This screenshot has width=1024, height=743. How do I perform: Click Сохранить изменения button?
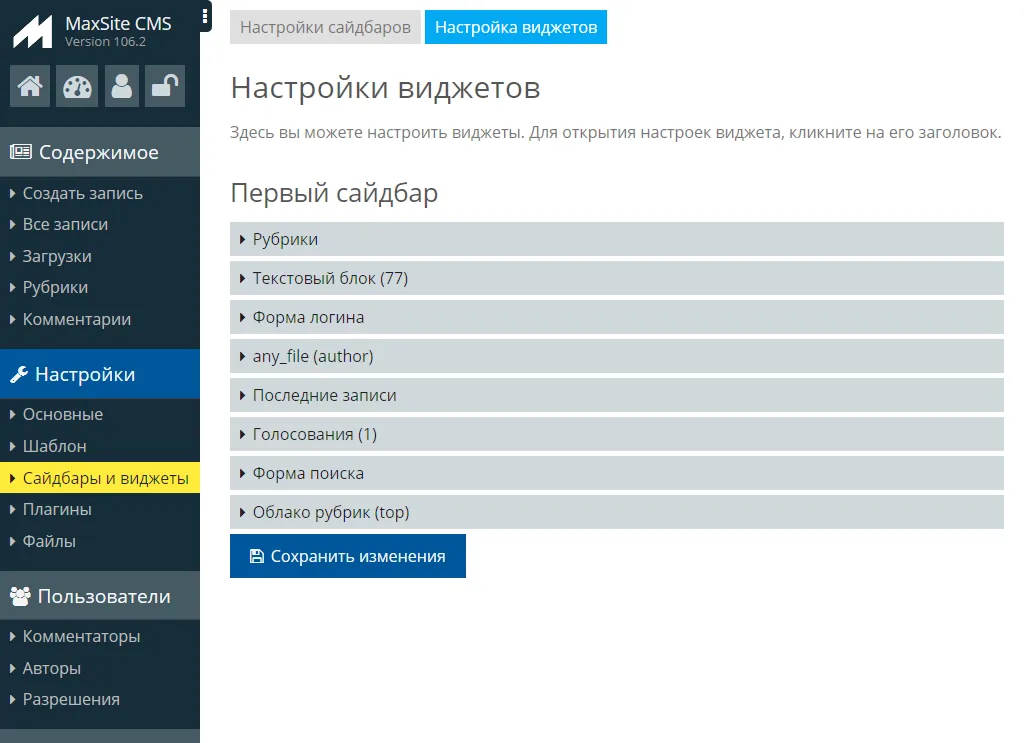347,556
